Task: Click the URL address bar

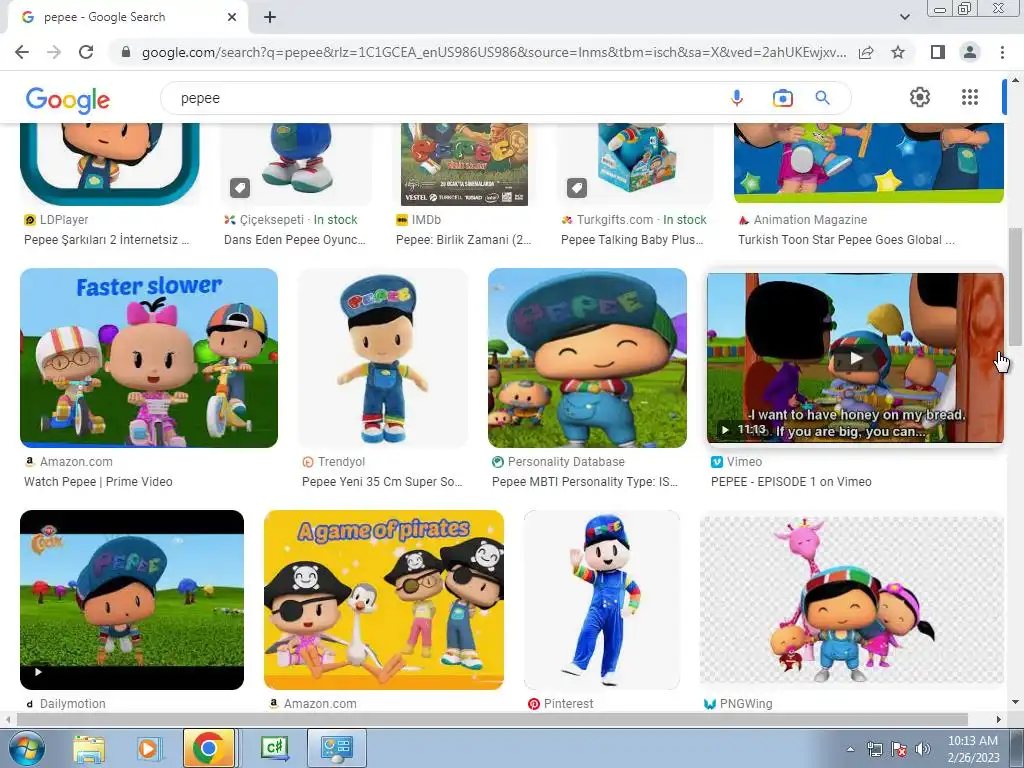Action: 494,52
